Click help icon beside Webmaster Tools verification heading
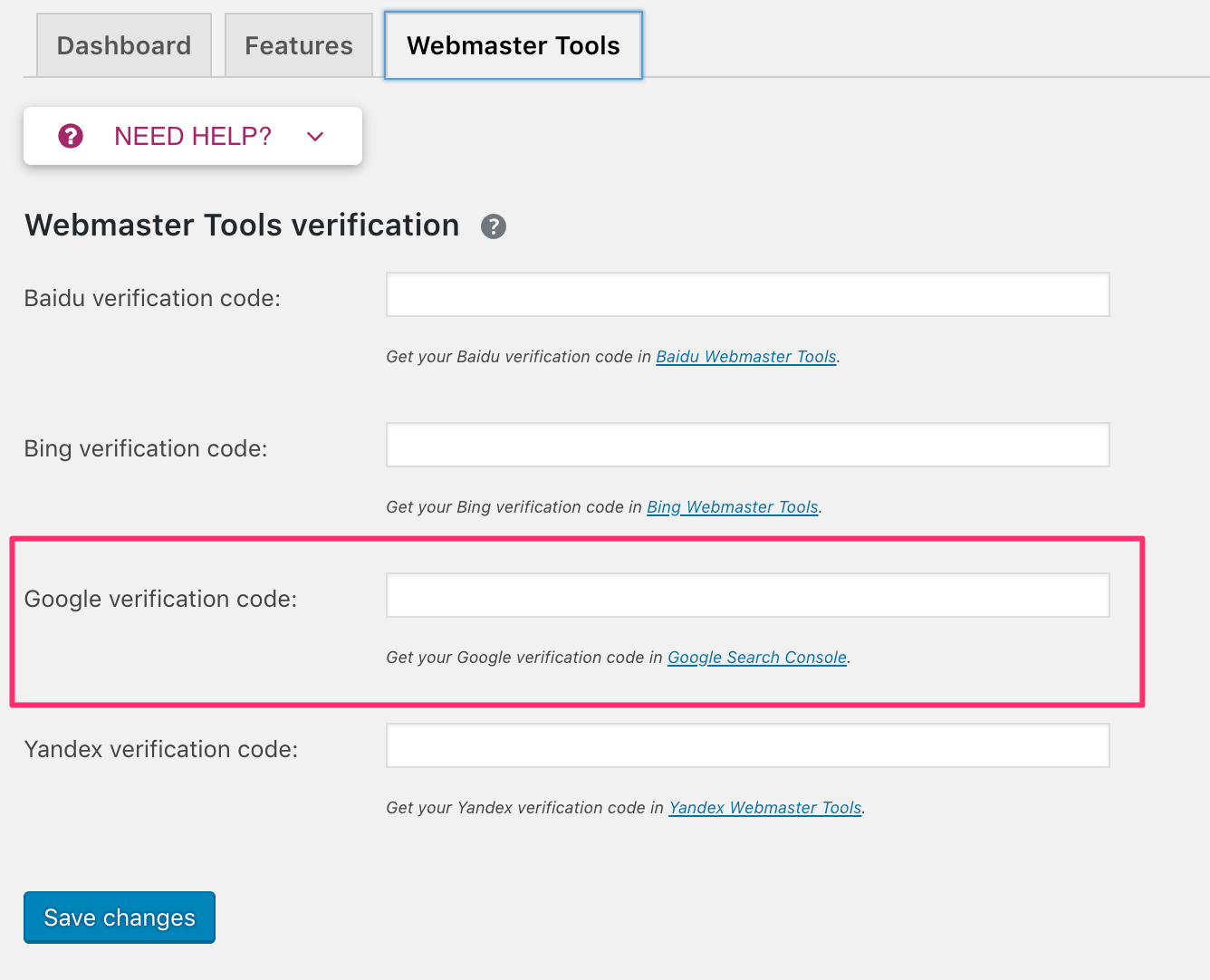 494,226
